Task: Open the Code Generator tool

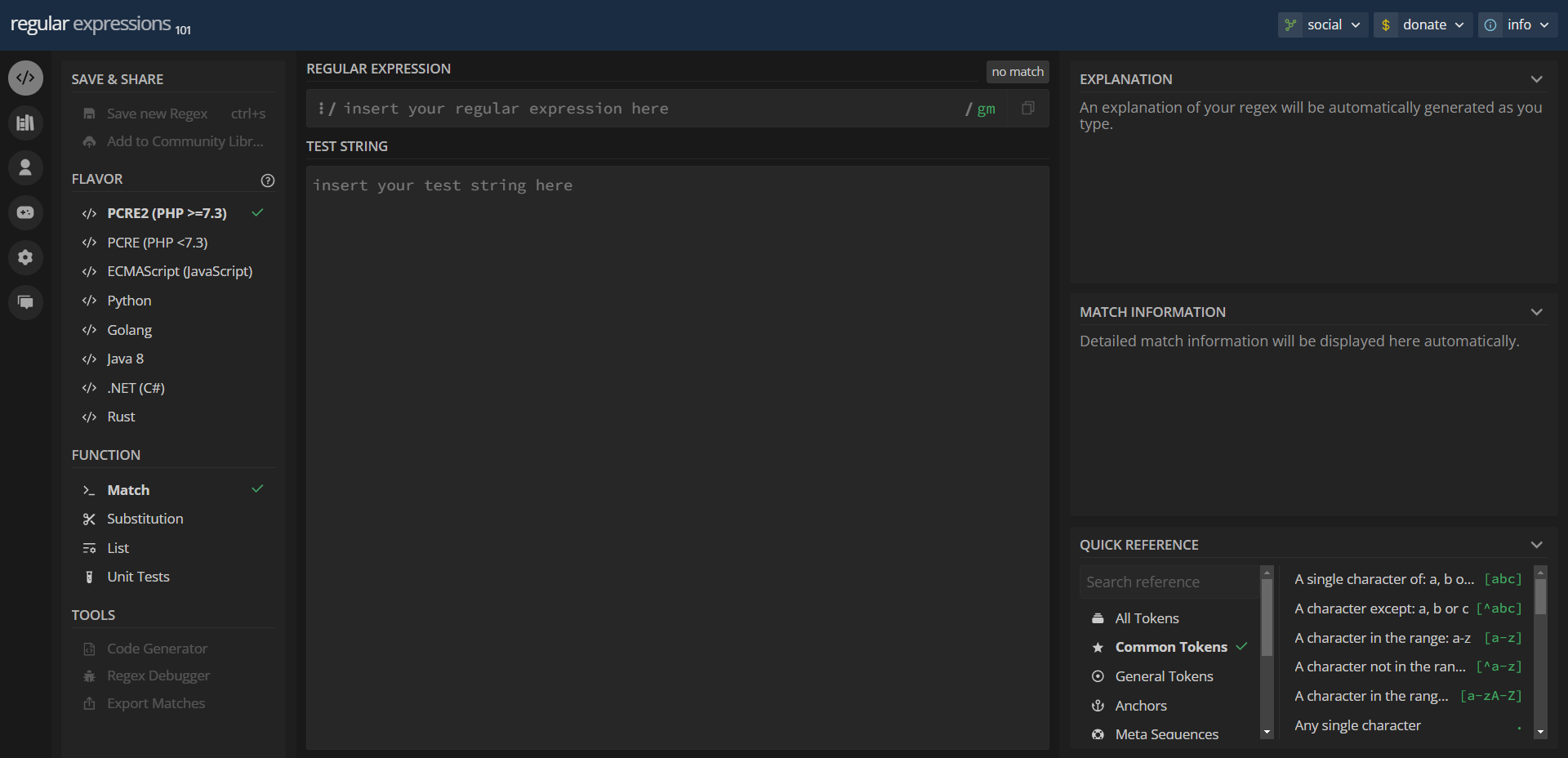Action: 173,649
